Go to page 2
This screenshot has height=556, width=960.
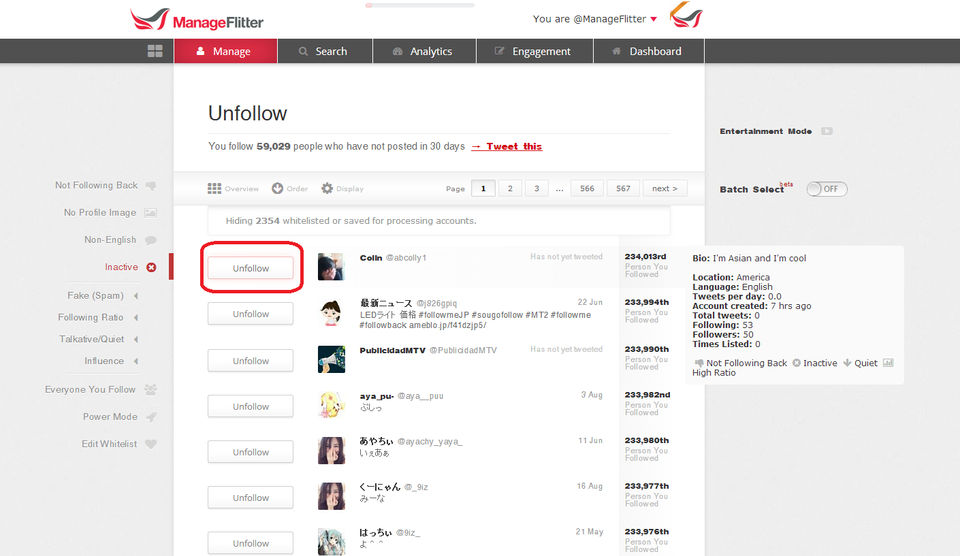(x=510, y=189)
